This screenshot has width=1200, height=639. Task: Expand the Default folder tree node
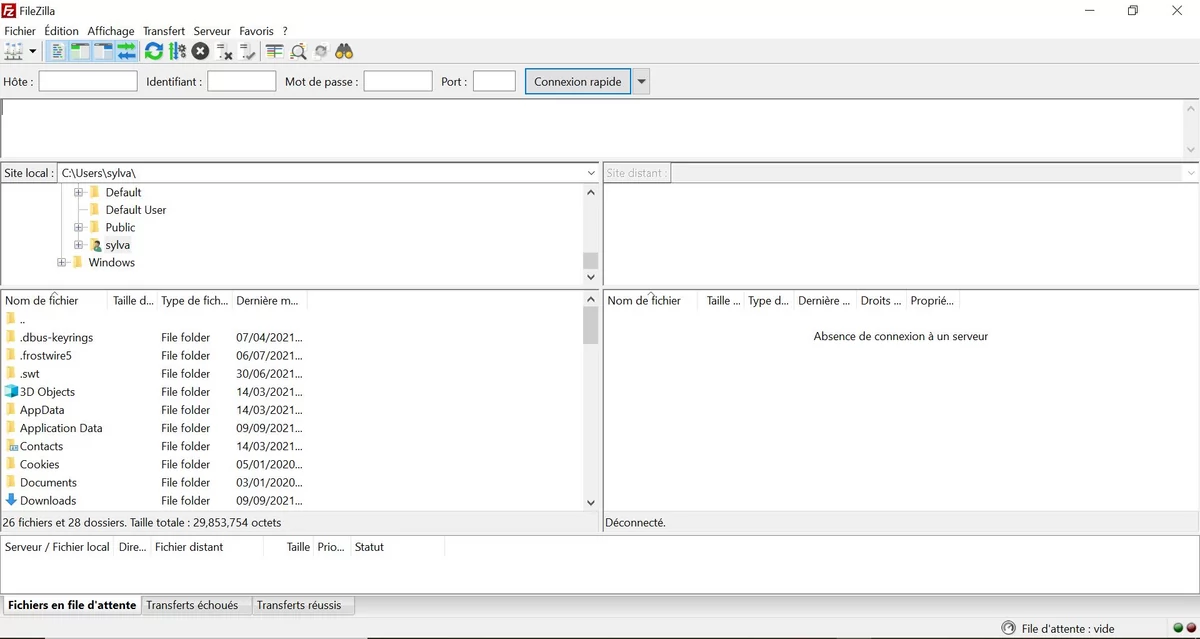[78, 192]
